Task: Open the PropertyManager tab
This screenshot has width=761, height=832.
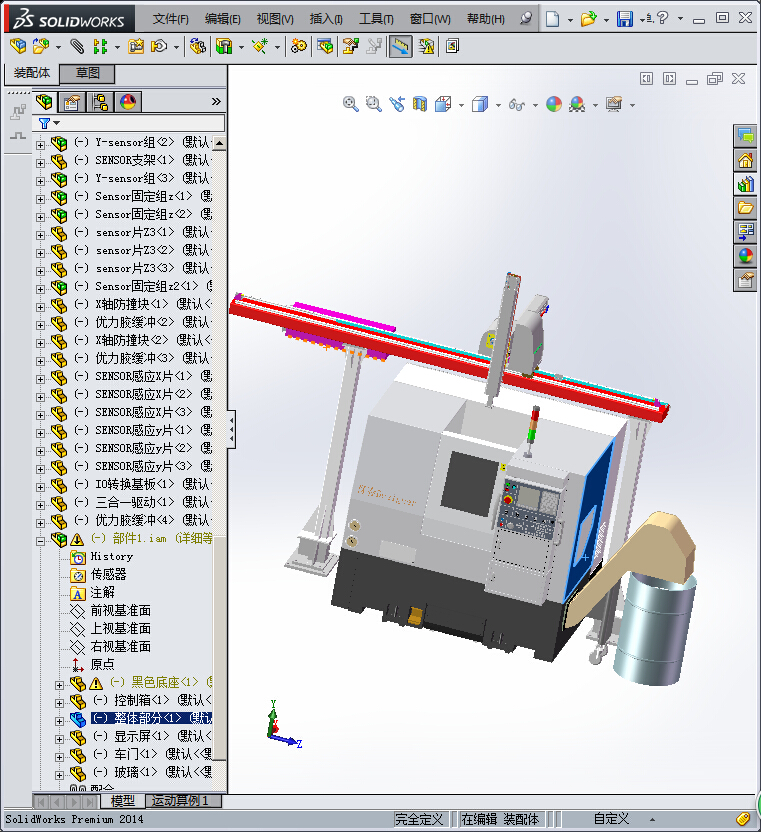Action: click(72, 101)
